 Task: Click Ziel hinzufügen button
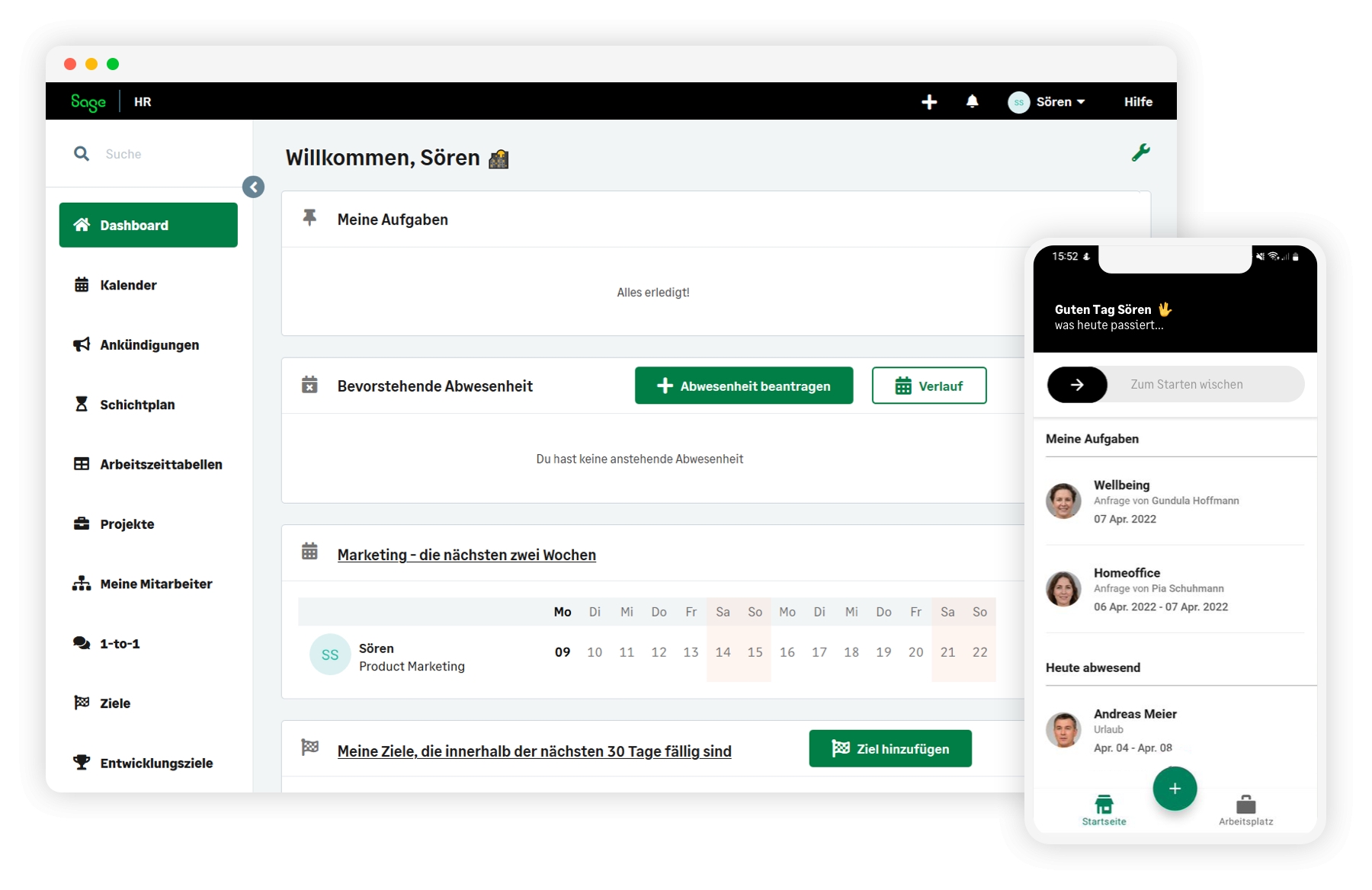click(890, 749)
